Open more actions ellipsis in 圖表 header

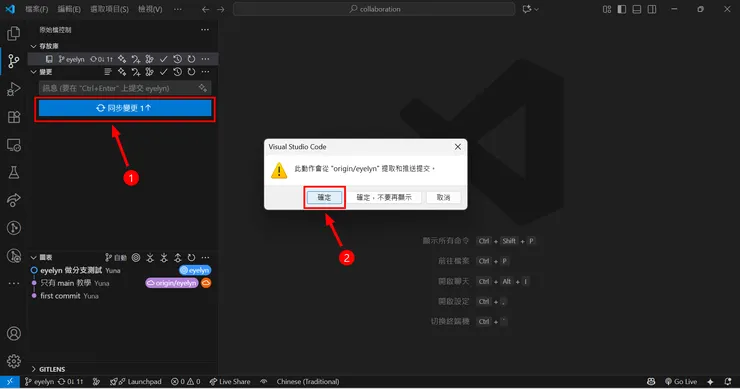point(205,257)
